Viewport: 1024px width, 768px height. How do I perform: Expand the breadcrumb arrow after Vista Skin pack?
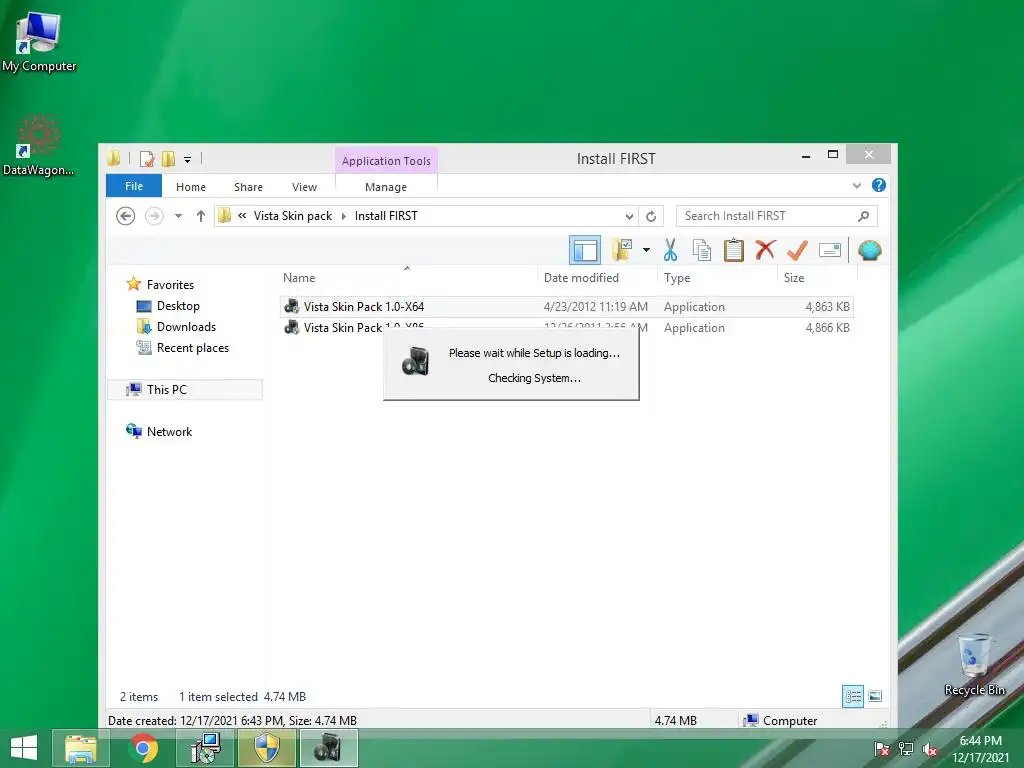tap(344, 216)
